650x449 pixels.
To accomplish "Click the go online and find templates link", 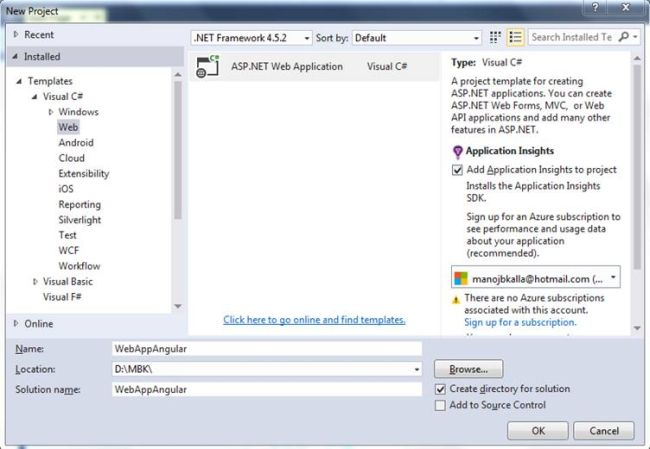I will (x=314, y=320).
